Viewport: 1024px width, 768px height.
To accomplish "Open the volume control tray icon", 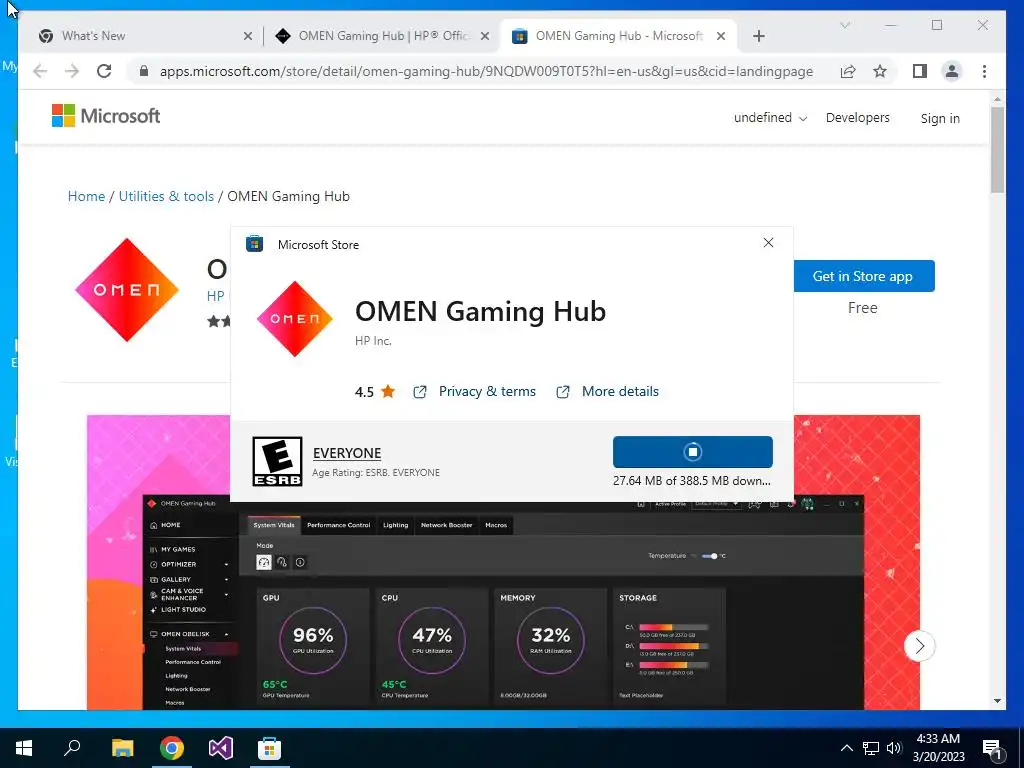I will click(894, 748).
